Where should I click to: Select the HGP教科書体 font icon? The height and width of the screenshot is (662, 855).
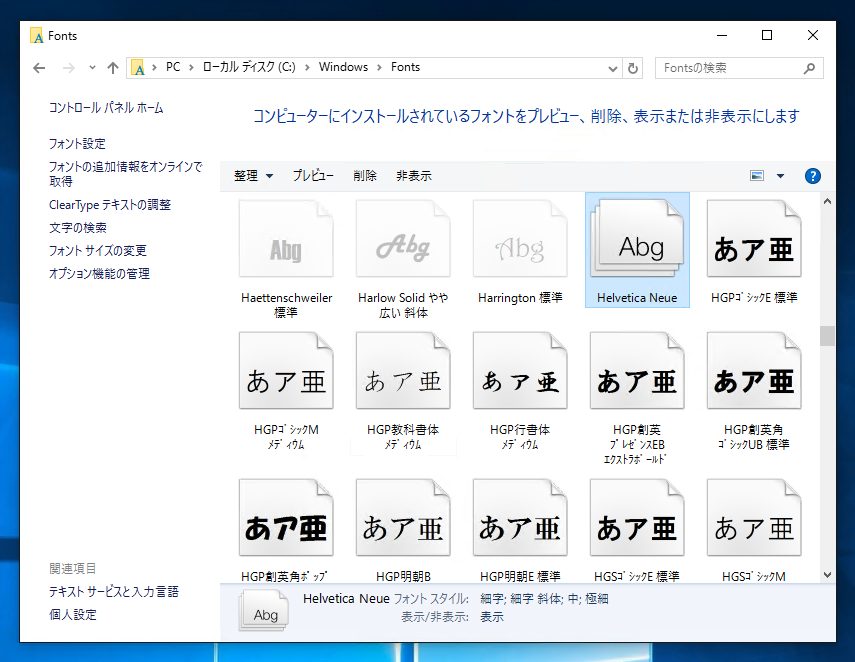pos(403,370)
